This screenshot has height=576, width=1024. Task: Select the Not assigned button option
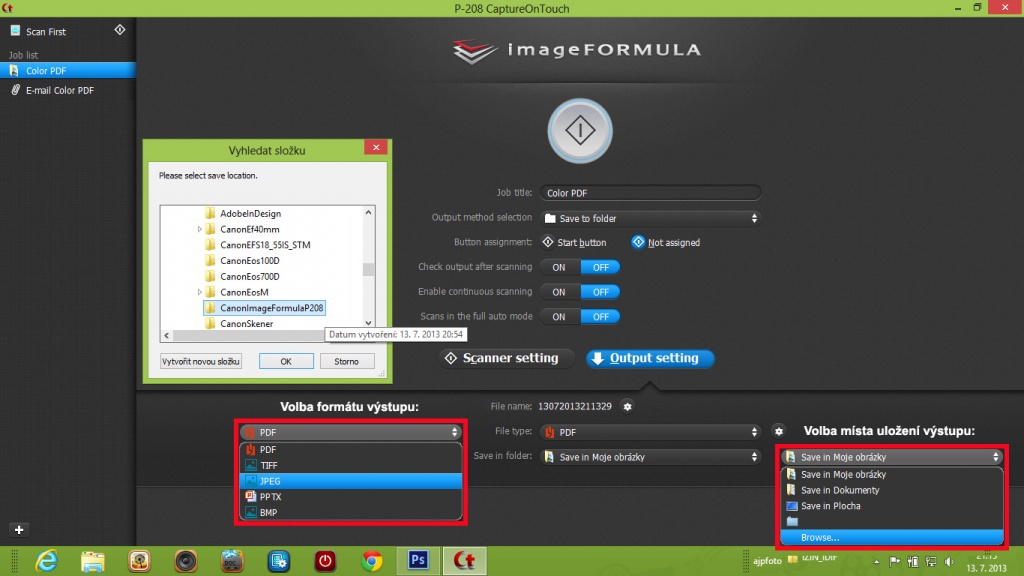666,242
